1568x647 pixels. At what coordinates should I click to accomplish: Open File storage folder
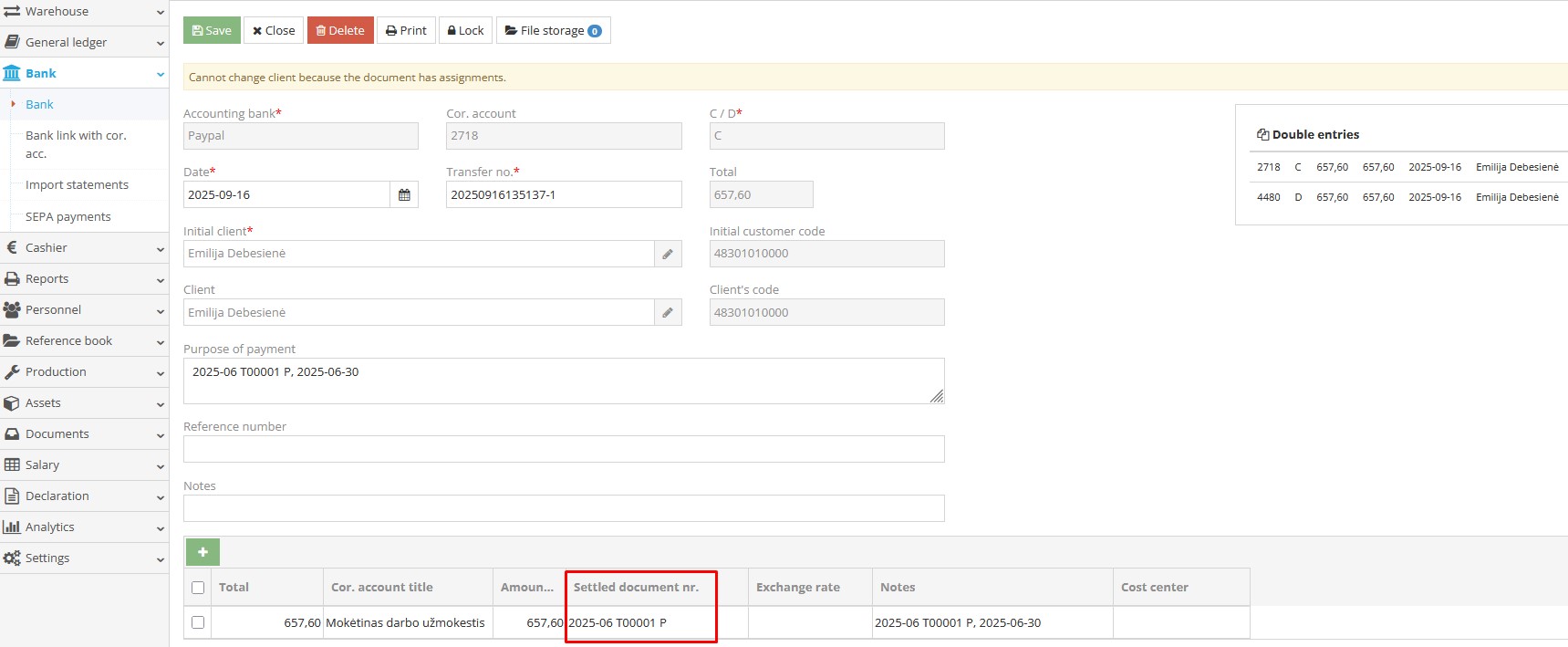(x=553, y=30)
